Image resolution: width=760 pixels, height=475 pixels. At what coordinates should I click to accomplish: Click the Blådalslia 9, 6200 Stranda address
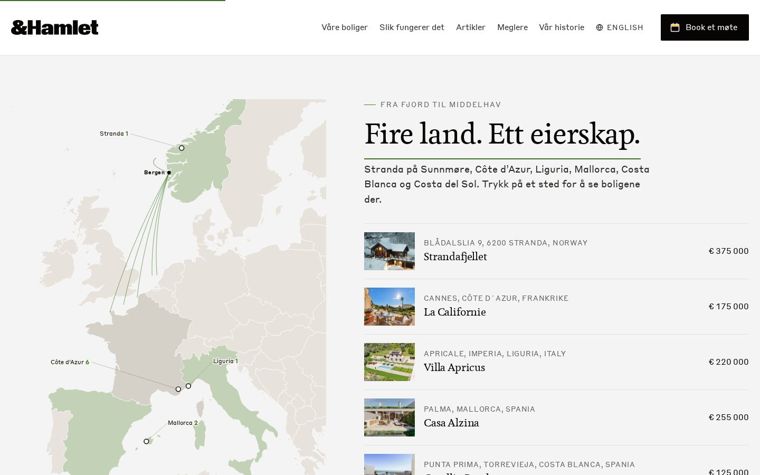coord(506,243)
